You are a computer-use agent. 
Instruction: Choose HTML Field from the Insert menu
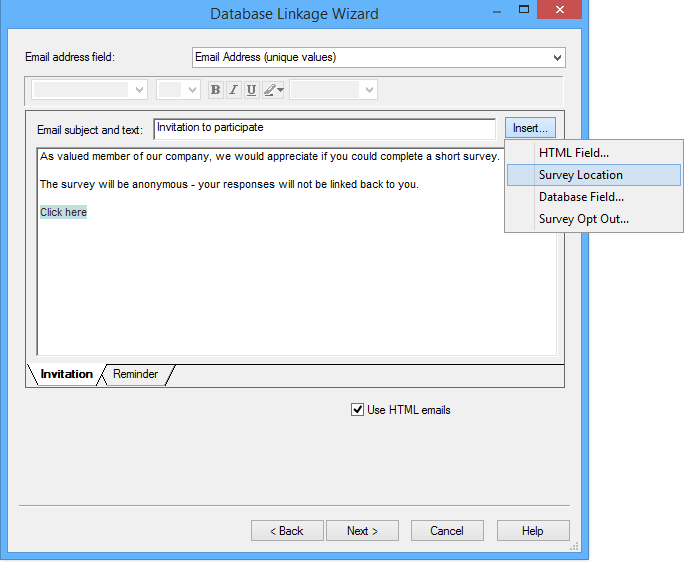tap(573, 153)
